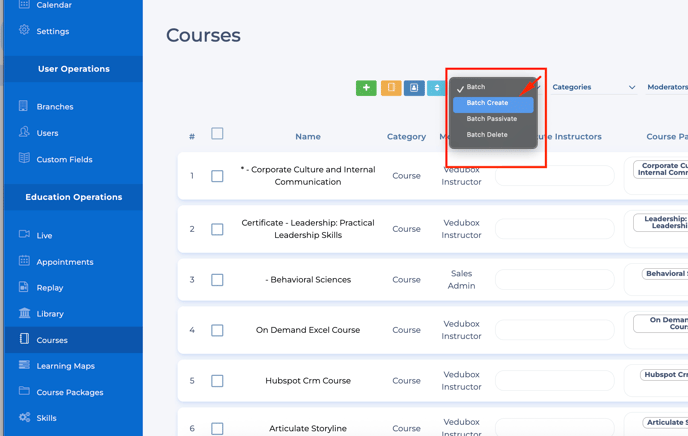Click the dark blue user icon button
This screenshot has height=436, width=688.
(414, 88)
